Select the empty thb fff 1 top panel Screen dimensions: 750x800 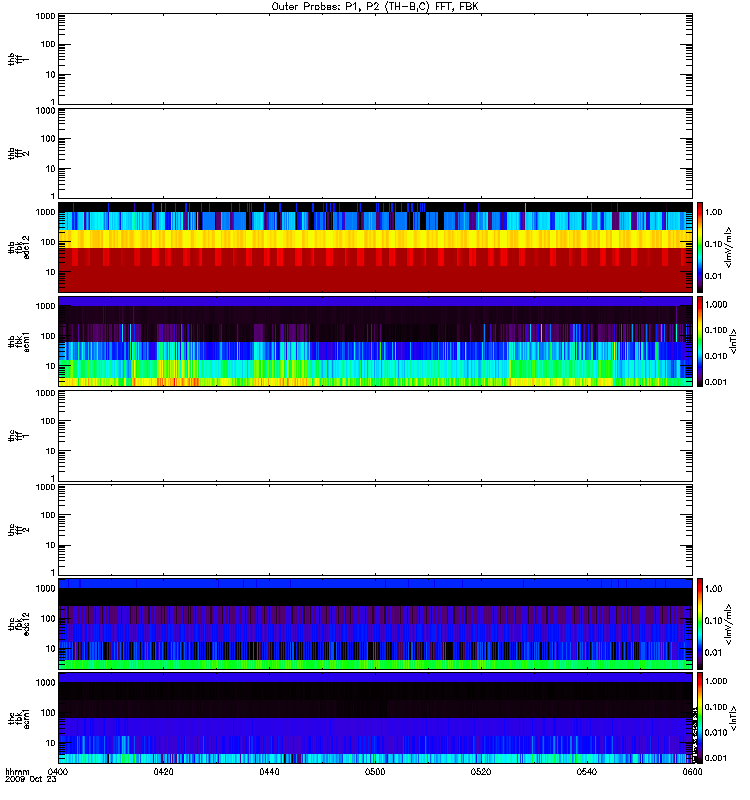[x=375, y=59]
